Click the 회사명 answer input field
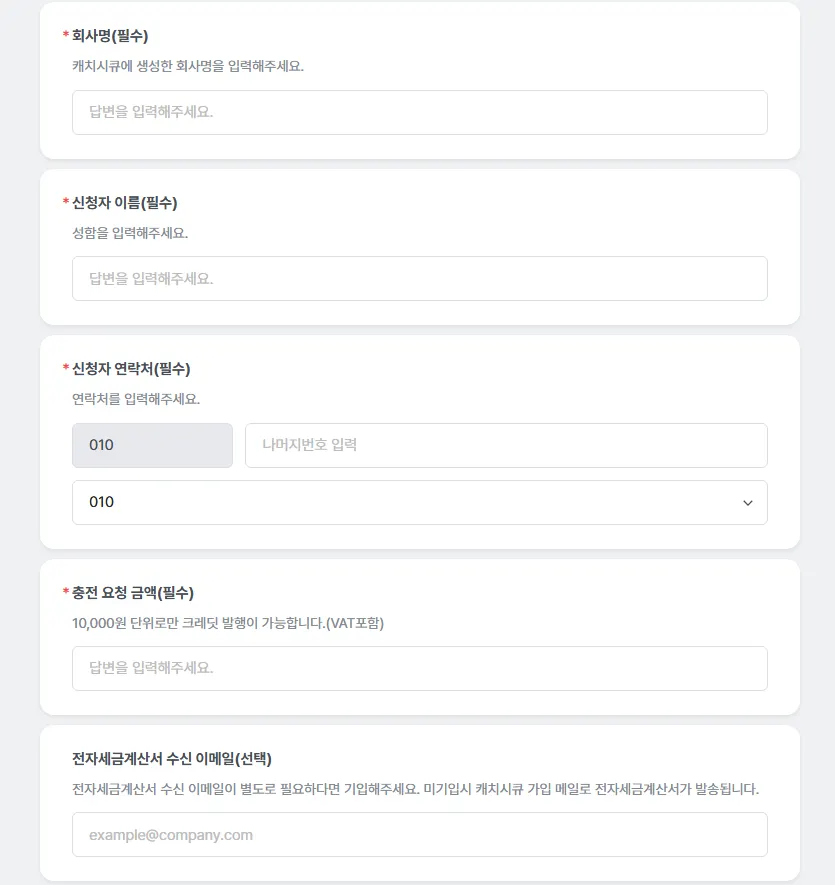This screenshot has height=885, width=835. pos(419,113)
